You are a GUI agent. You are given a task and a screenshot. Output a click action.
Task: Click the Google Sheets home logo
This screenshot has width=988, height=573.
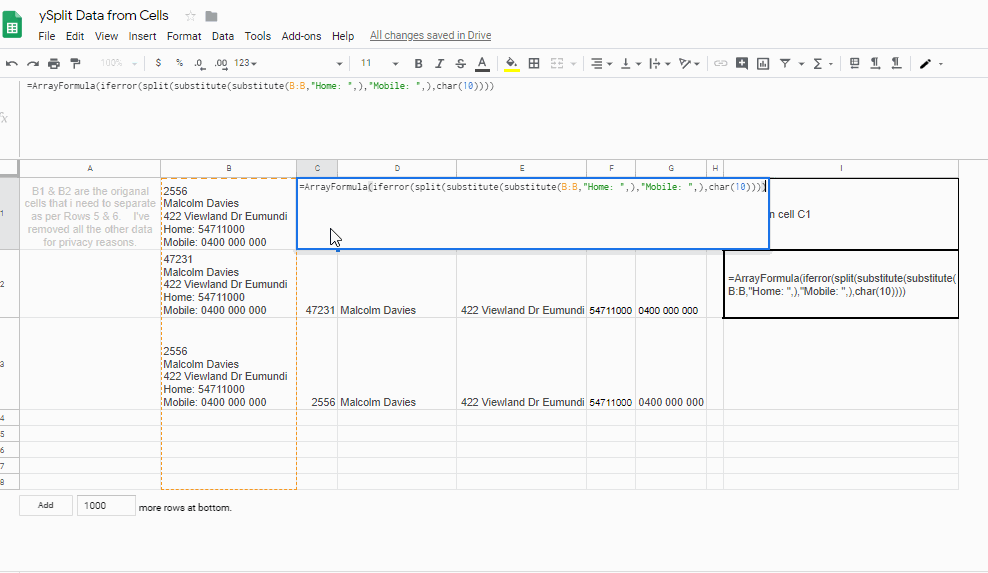point(13,26)
